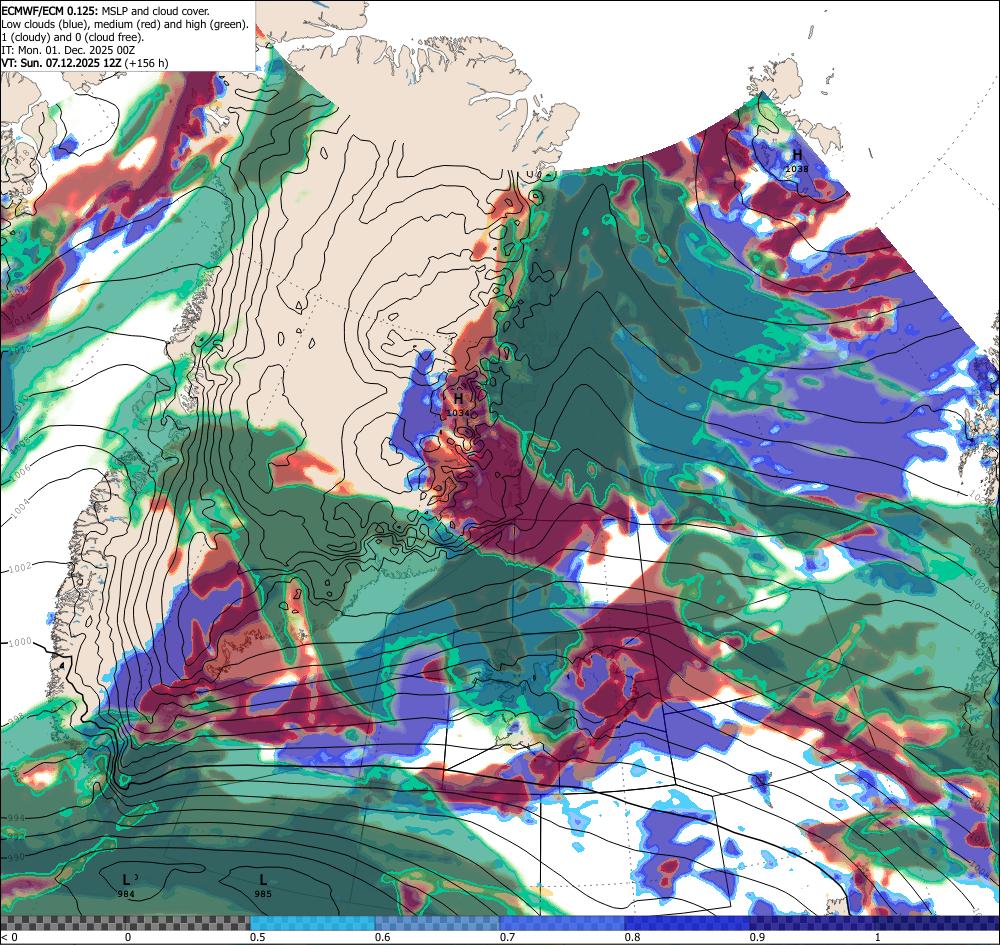
Task: Click the "1 (cloudy) and 0 (cloud free)." line
Action: (73, 37)
